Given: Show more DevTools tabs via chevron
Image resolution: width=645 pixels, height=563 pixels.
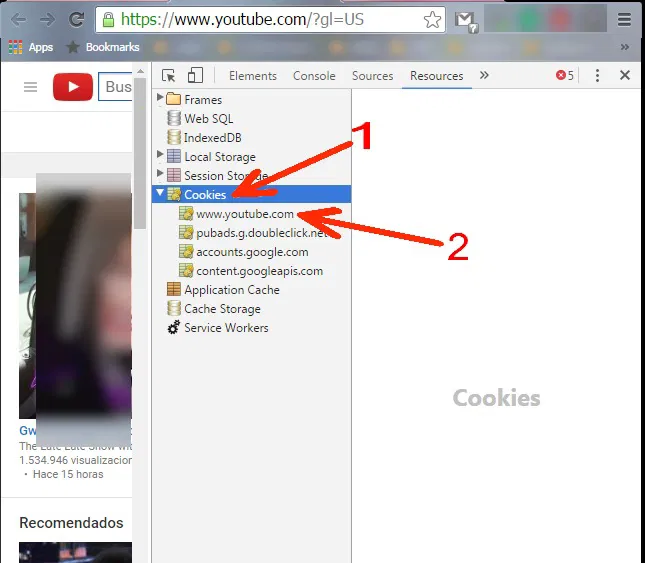Looking at the screenshot, I should coord(484,76).
